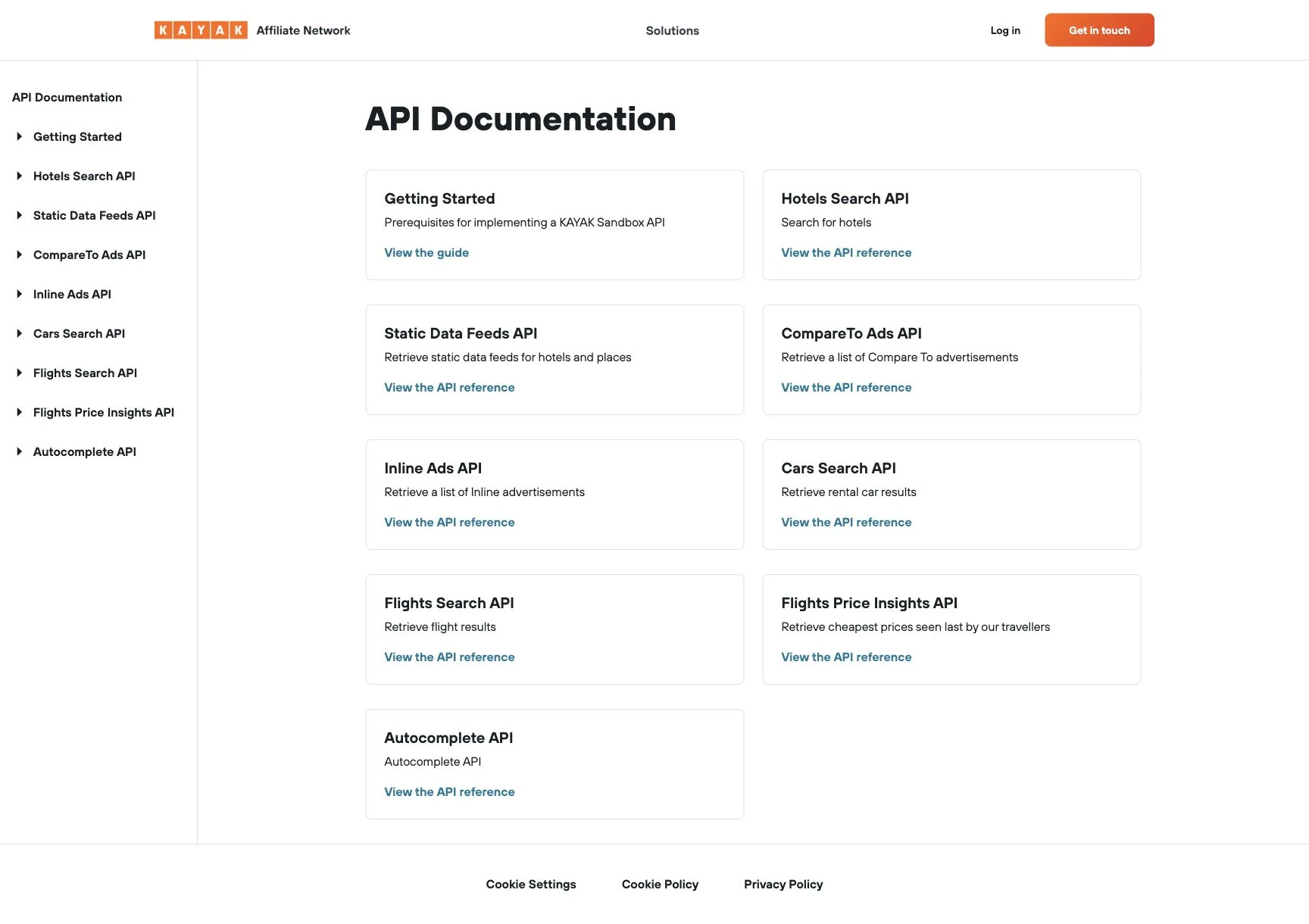Screen dimensions: 1309x924
Task: View the API reference for Cars Search
Action: [x=846, y=522]
